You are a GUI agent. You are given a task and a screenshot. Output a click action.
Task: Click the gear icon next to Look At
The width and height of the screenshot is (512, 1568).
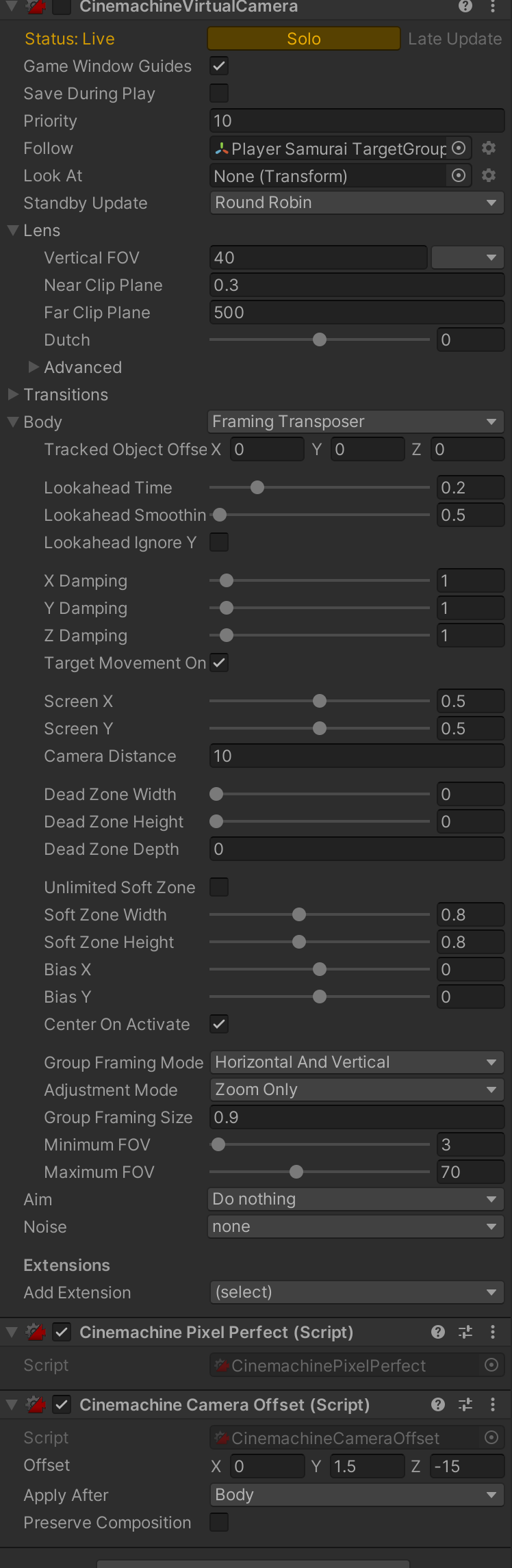[x=489, y=175]
